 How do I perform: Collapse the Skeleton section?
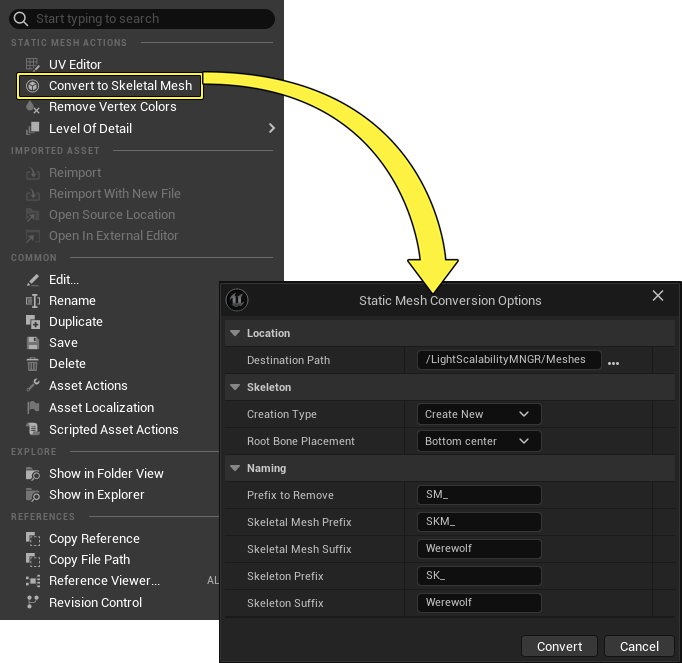(x=235, y=387)
